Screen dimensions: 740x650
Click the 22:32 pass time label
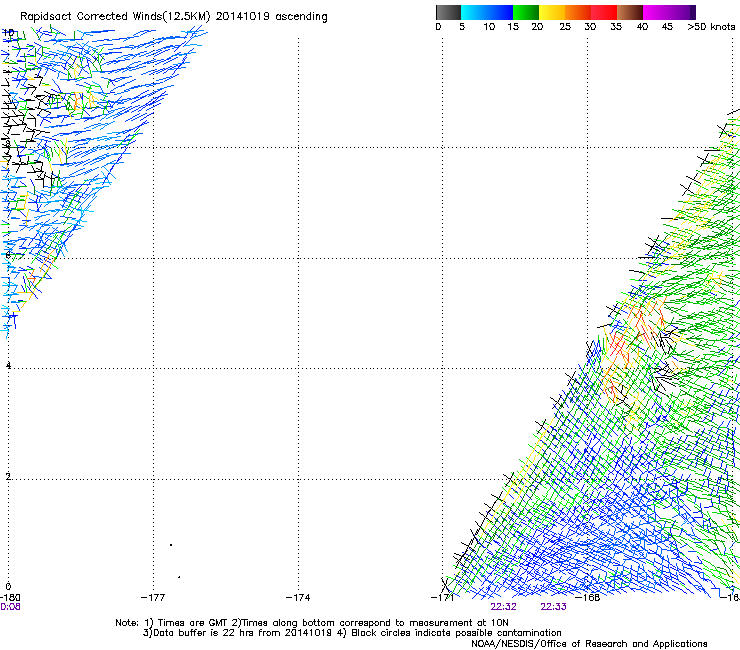(x=503, y=607)
